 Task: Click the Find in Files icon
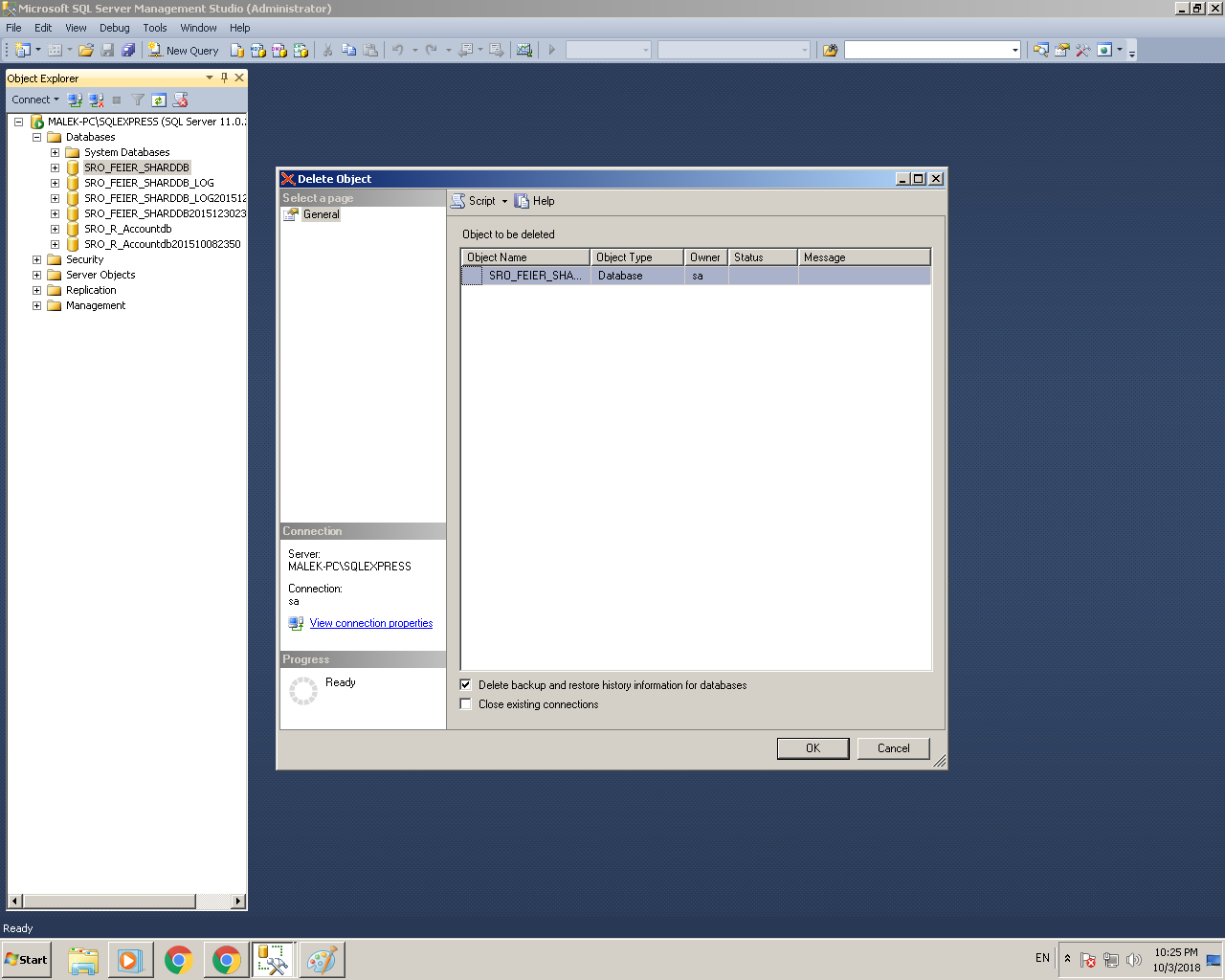[830, 50]
